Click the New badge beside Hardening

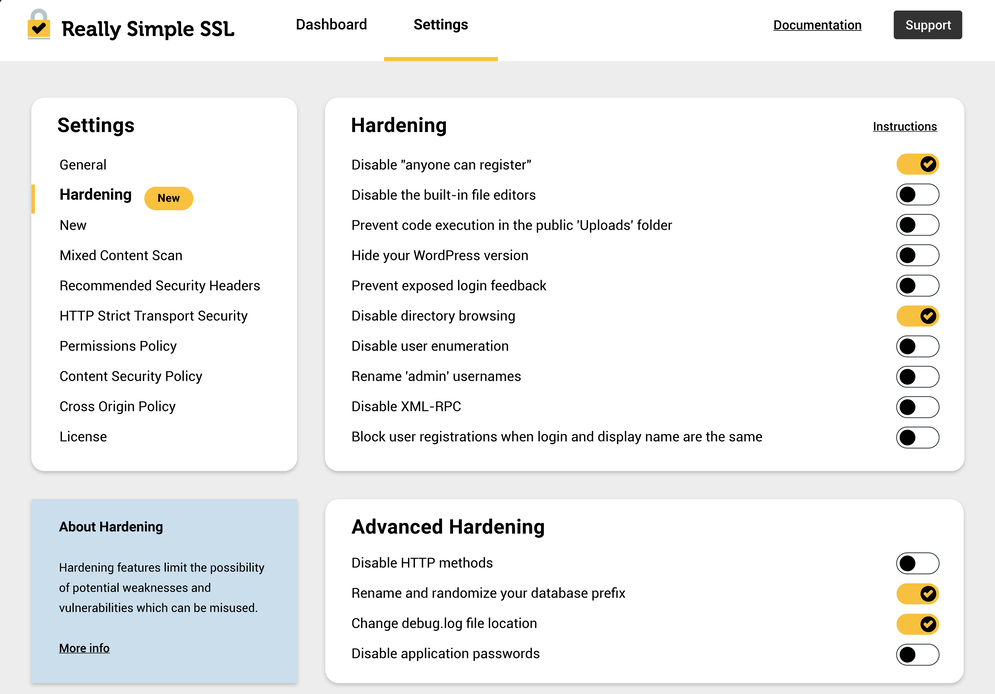(169, 198)
